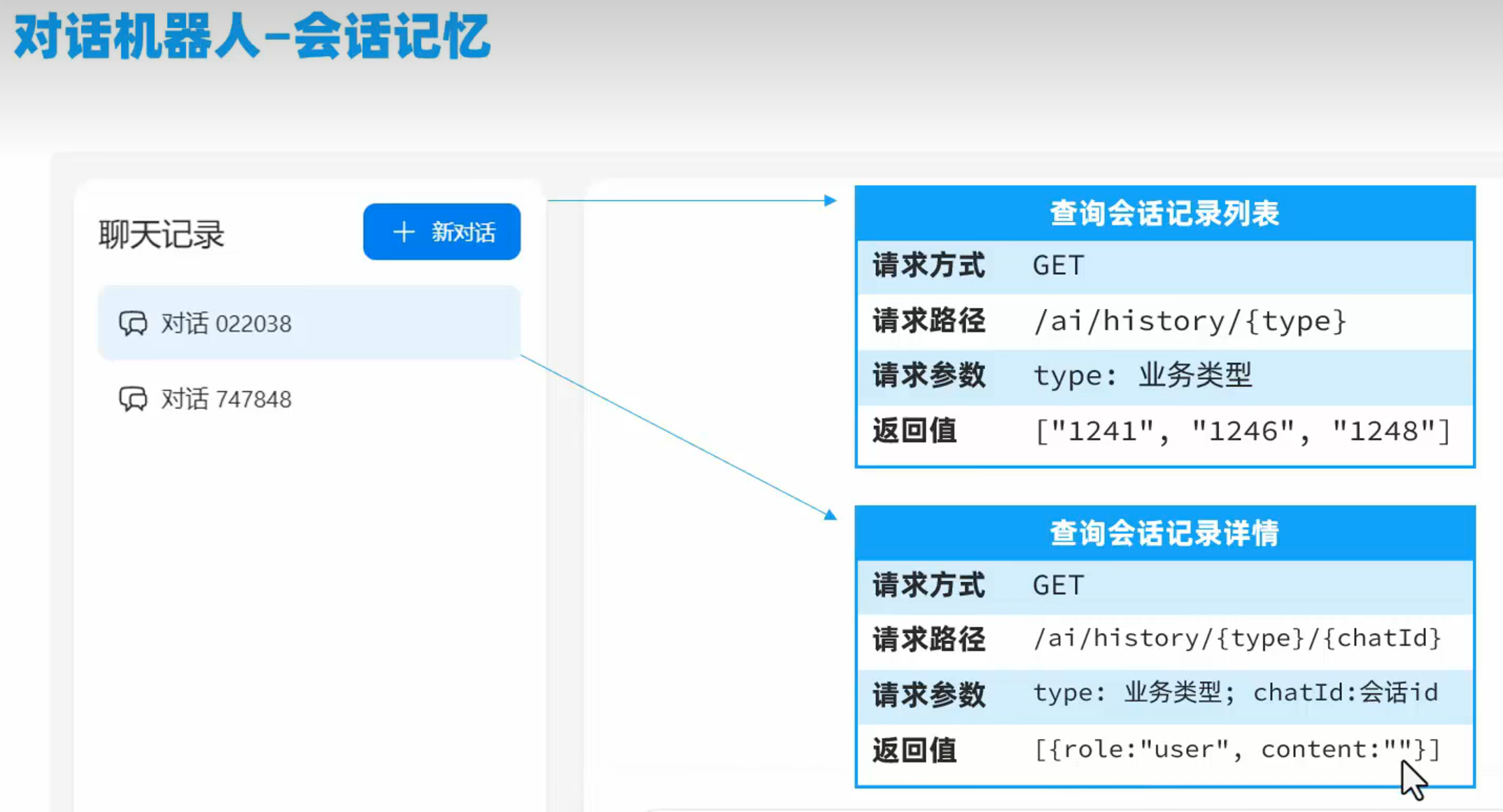Click the /ai/history/{type} path text
This screenshot has width=1503, height=812.
tap(1190, 321)
